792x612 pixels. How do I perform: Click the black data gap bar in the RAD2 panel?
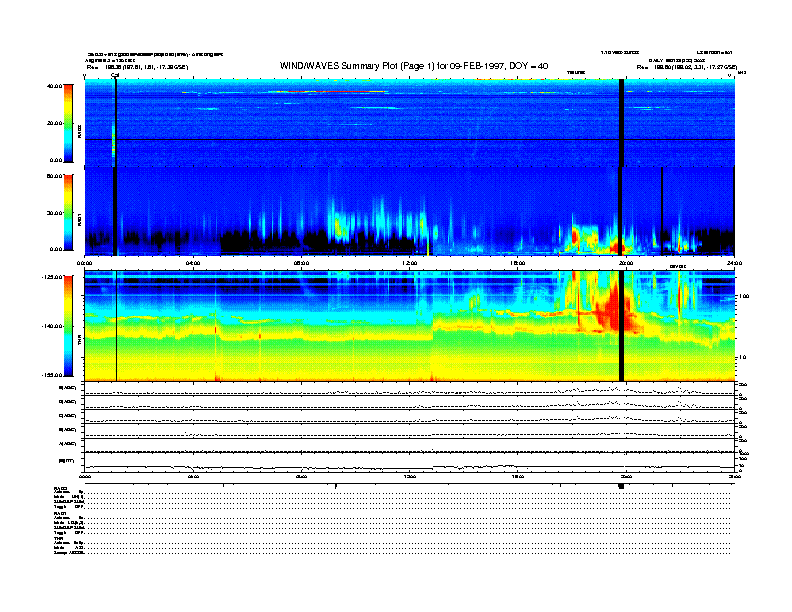(x=621, y=123)
